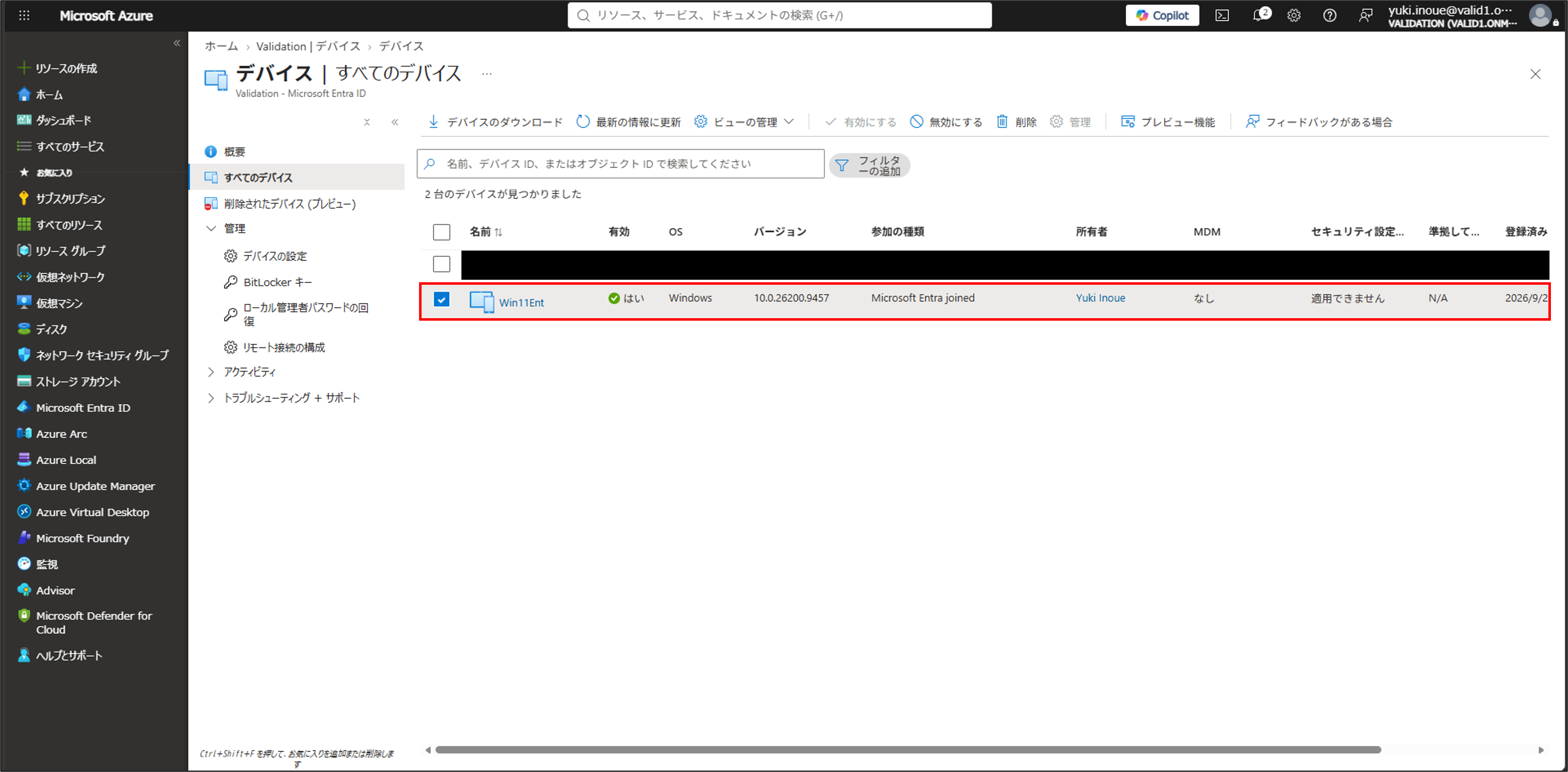Screen dimensions: 1568x772
Task: Select すべてのデバイス menu item
Action: [297, 177]
